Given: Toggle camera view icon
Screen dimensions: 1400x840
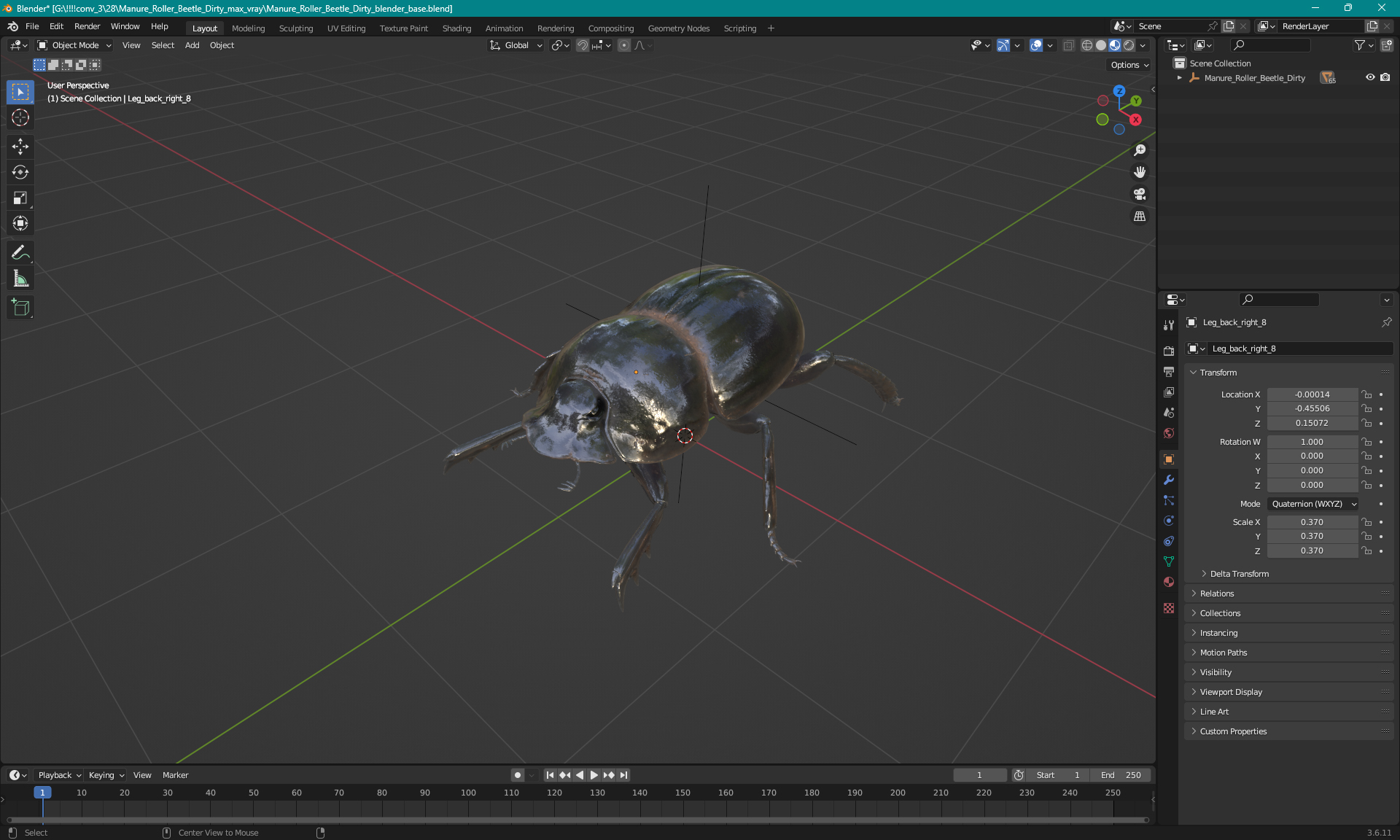Looking at the screenshot, I should click(x=1140, y=194).
